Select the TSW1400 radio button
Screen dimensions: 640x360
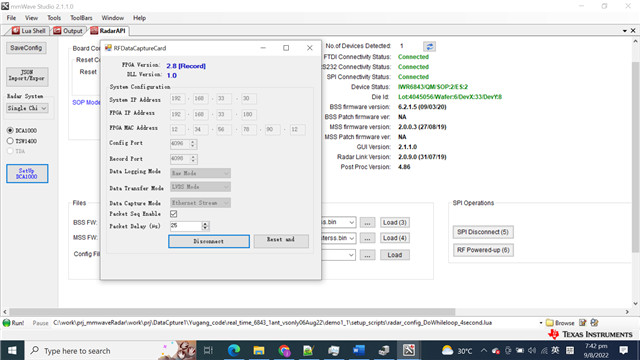(x=10, y=141)
